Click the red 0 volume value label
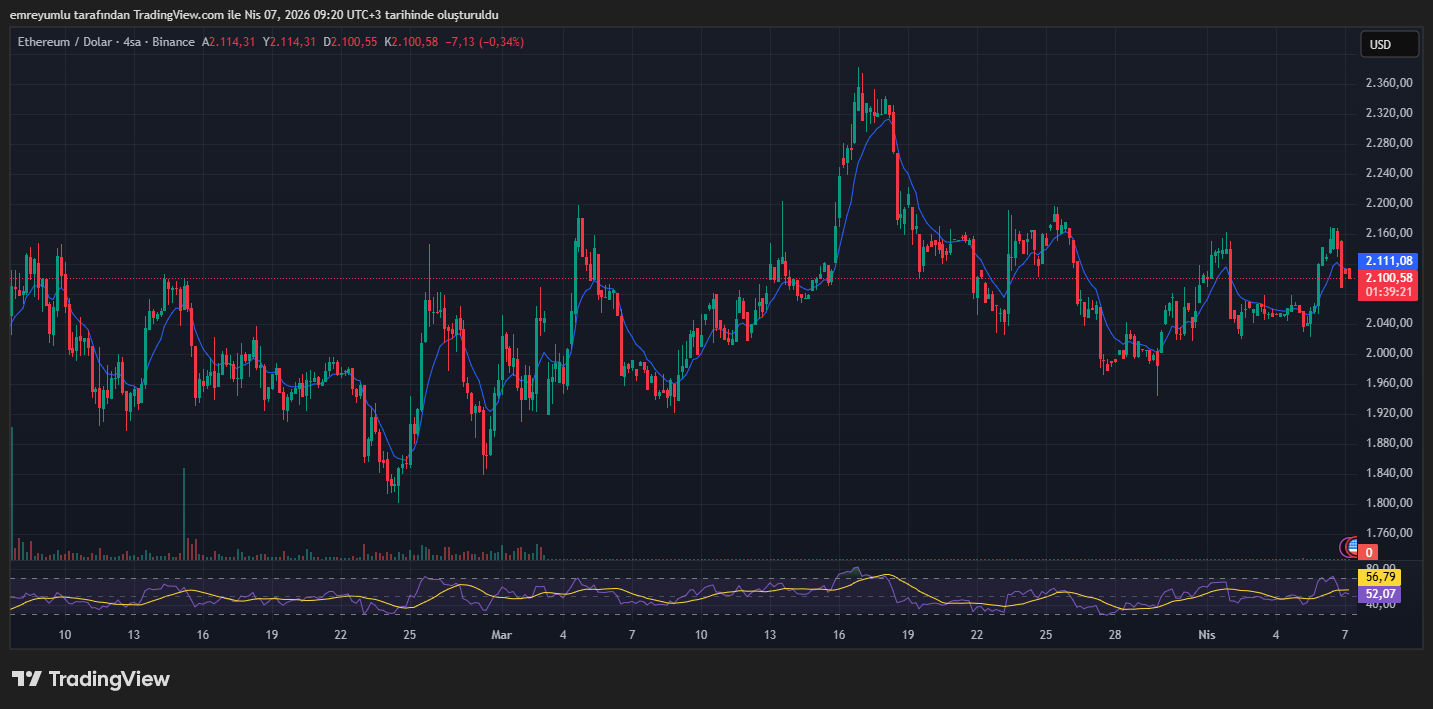Viewport: 1433px width, 709px height. (x=1369, y=552)
